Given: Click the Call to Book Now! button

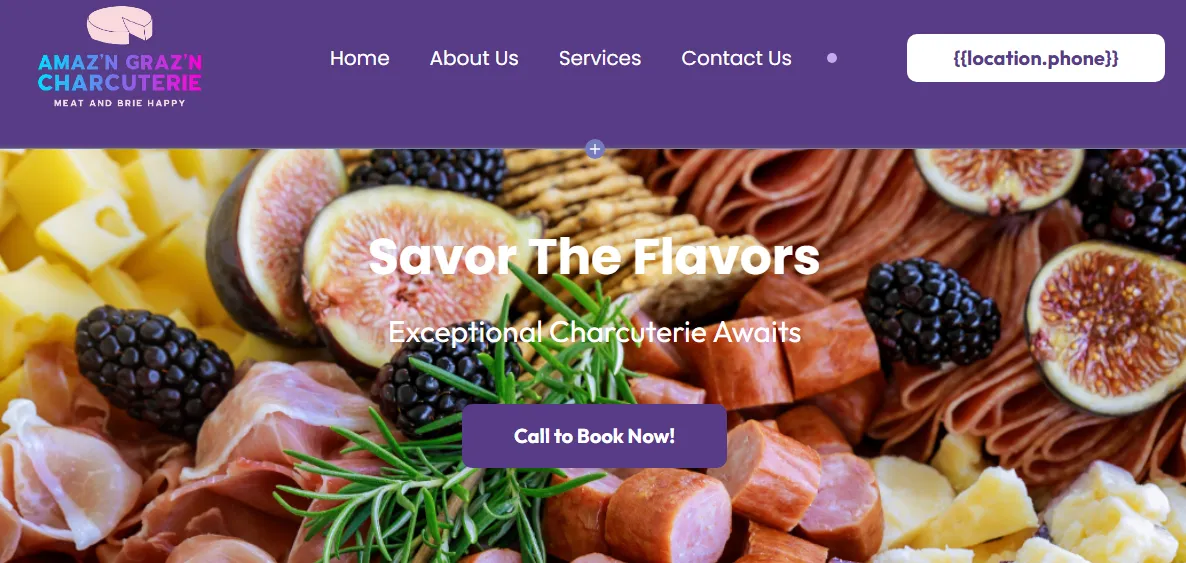Looking at the screenshot, I should [x=595, y=436].
